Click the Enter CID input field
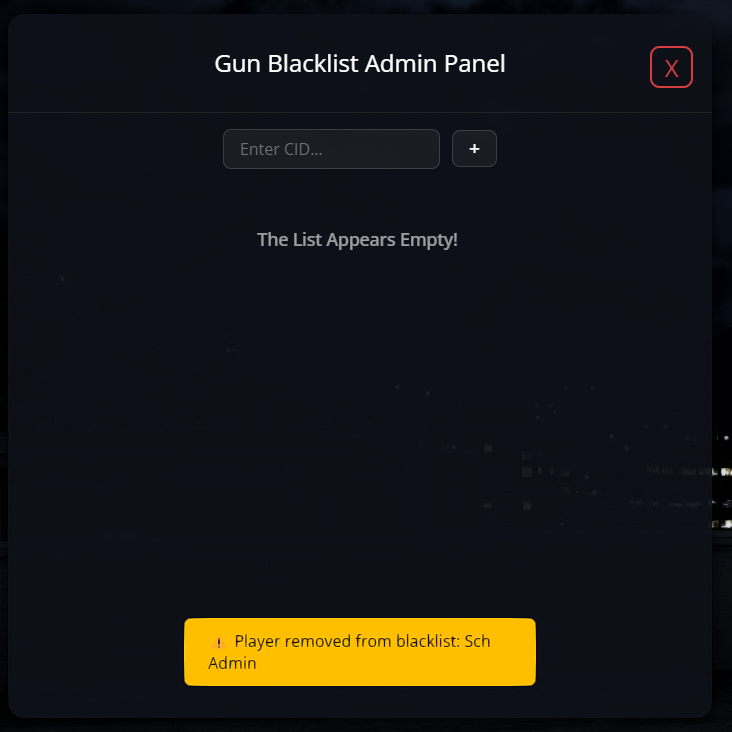 coord(331,149)
